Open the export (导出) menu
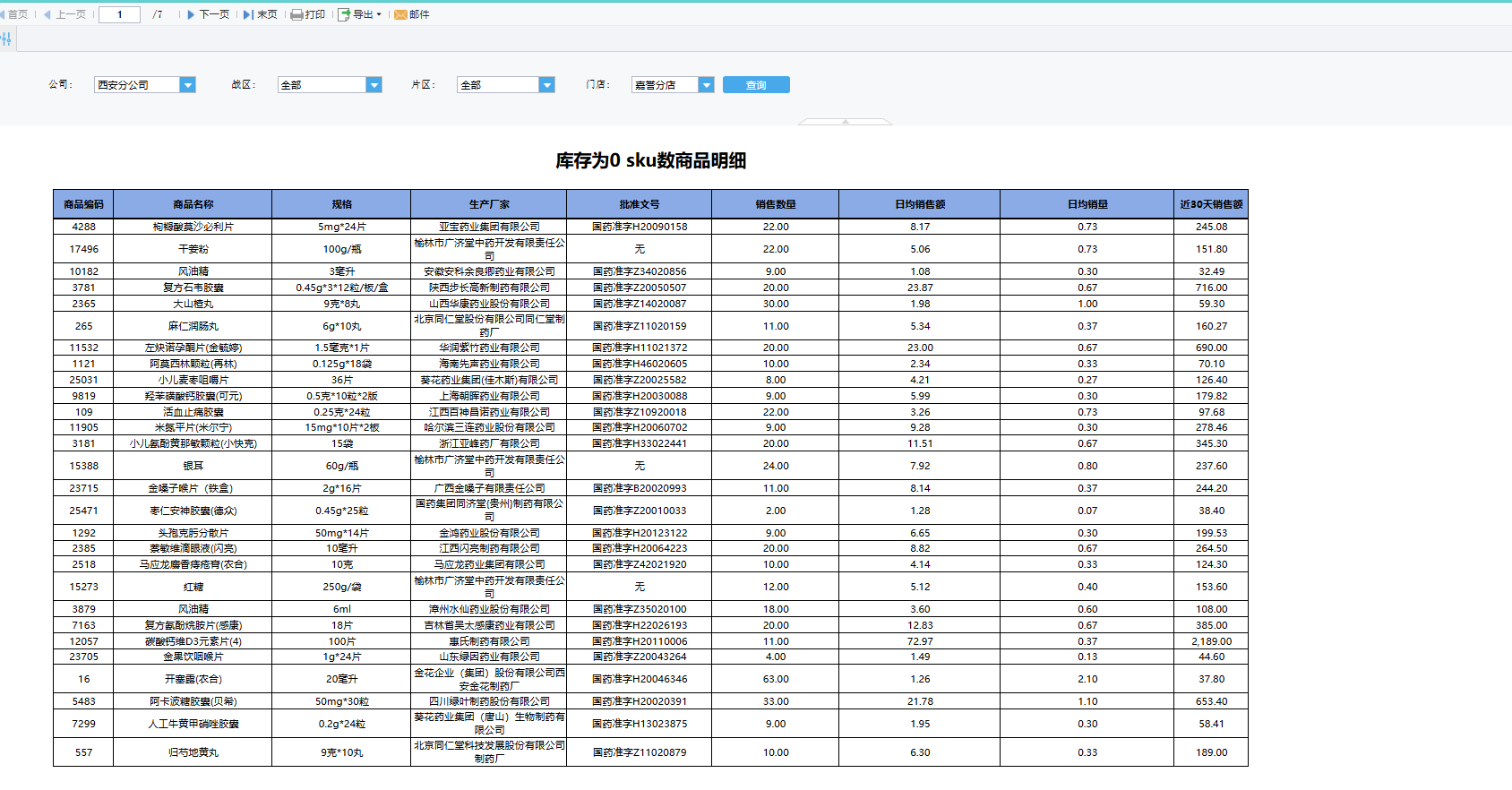1512x790 pixels. click(x=359, y=14)
